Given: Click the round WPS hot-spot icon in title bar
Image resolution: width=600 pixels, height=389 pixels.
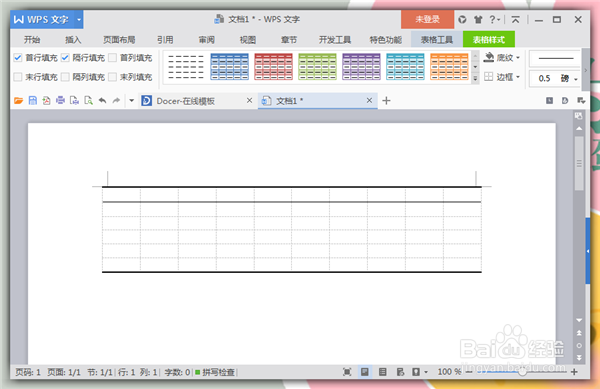Looking at the screenshot, I should [x=462, y=20].
